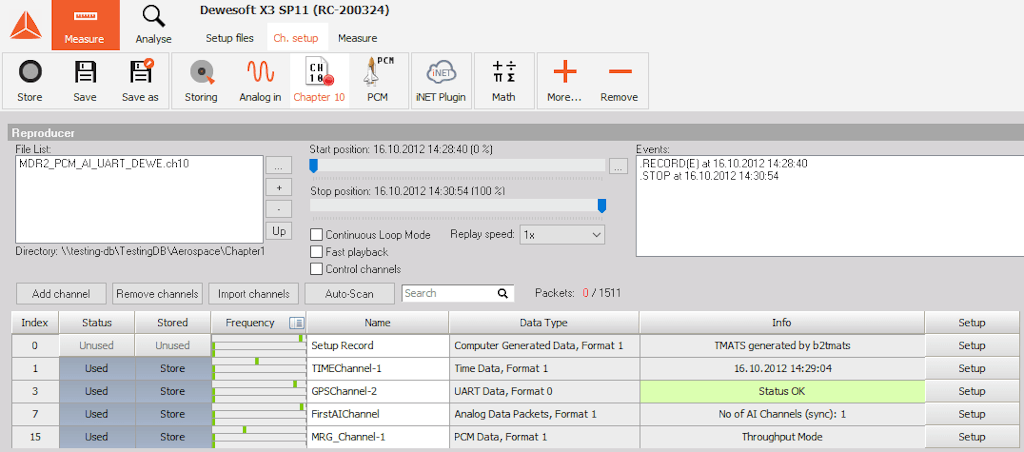The height and width of the screenshot is (452, 1024).
Task: Click Data Type column header
Action: [x=544, y=323]
